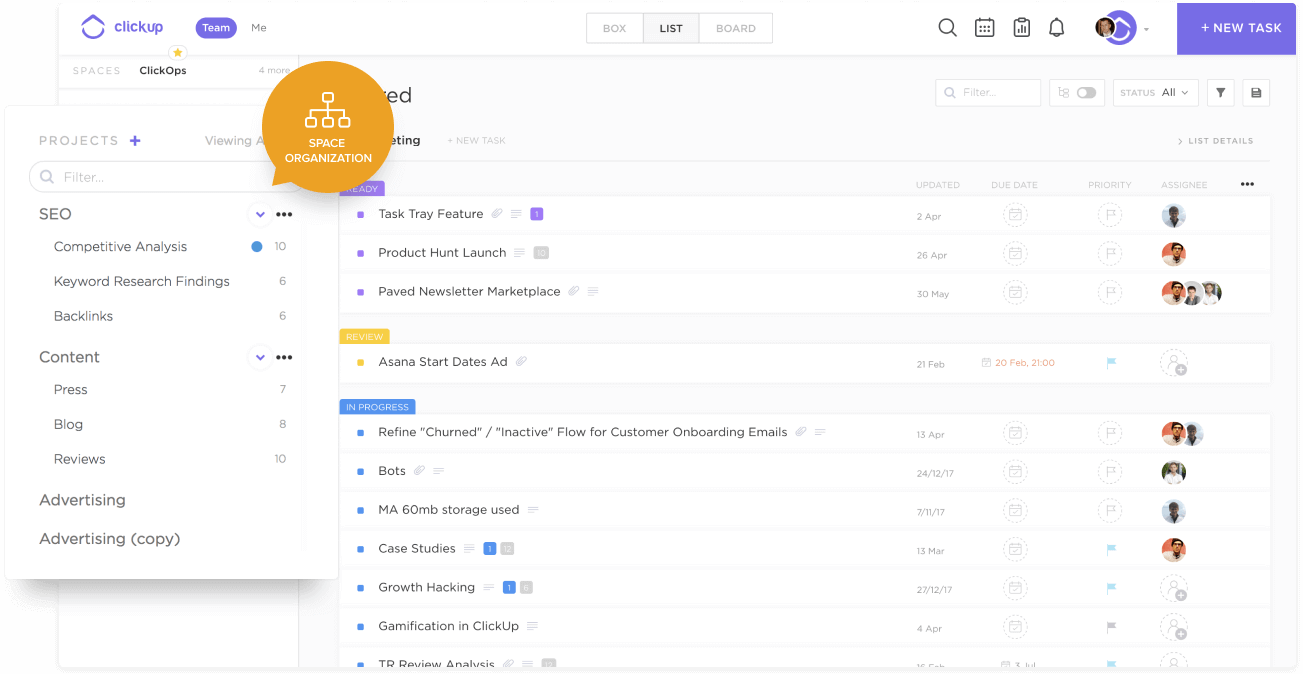The image size is (1303, 674).
Task: Show 4 more spaces
Action: [274, 71]
